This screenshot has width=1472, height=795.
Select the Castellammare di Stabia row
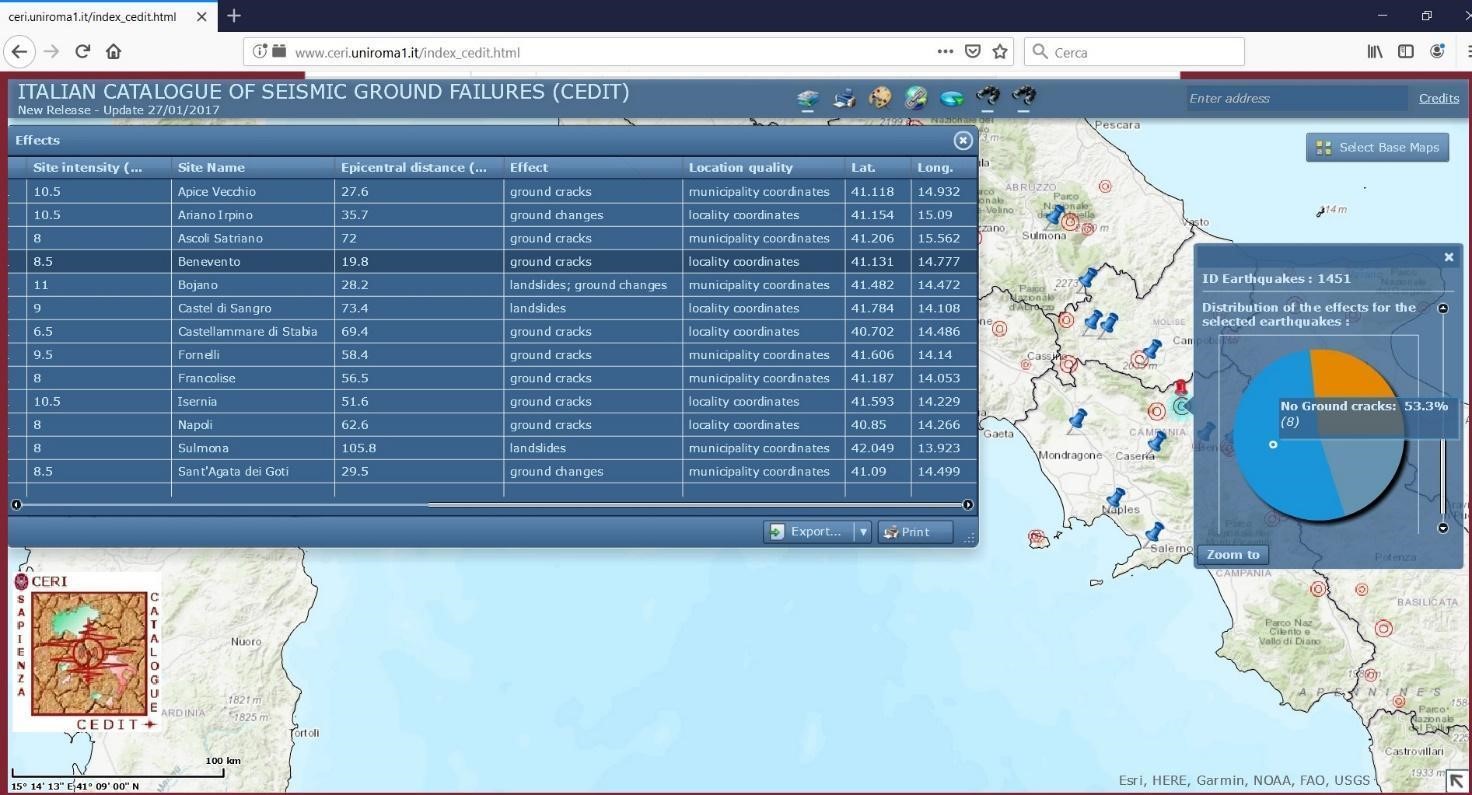pyautogui.click(x=492, y=331)
